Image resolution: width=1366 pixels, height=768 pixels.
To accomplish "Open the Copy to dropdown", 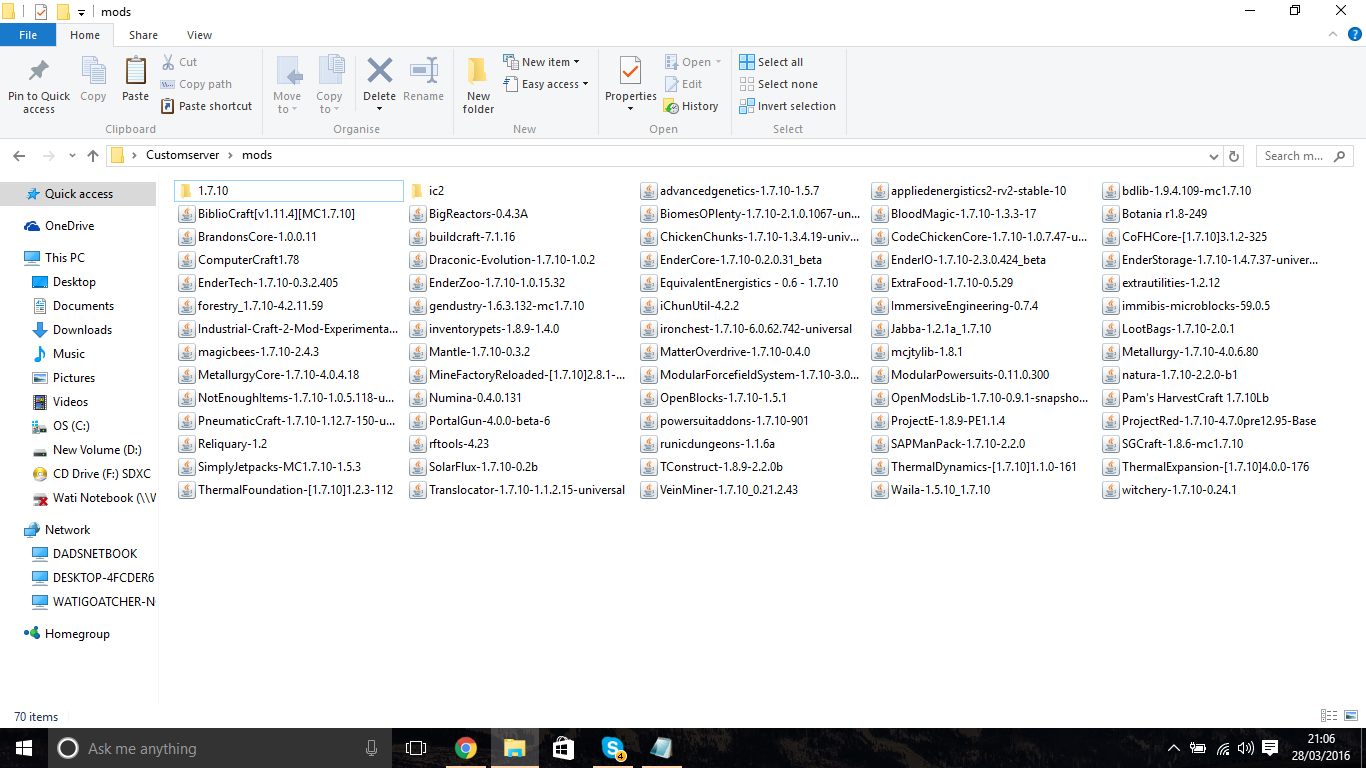I will (329, 86).
